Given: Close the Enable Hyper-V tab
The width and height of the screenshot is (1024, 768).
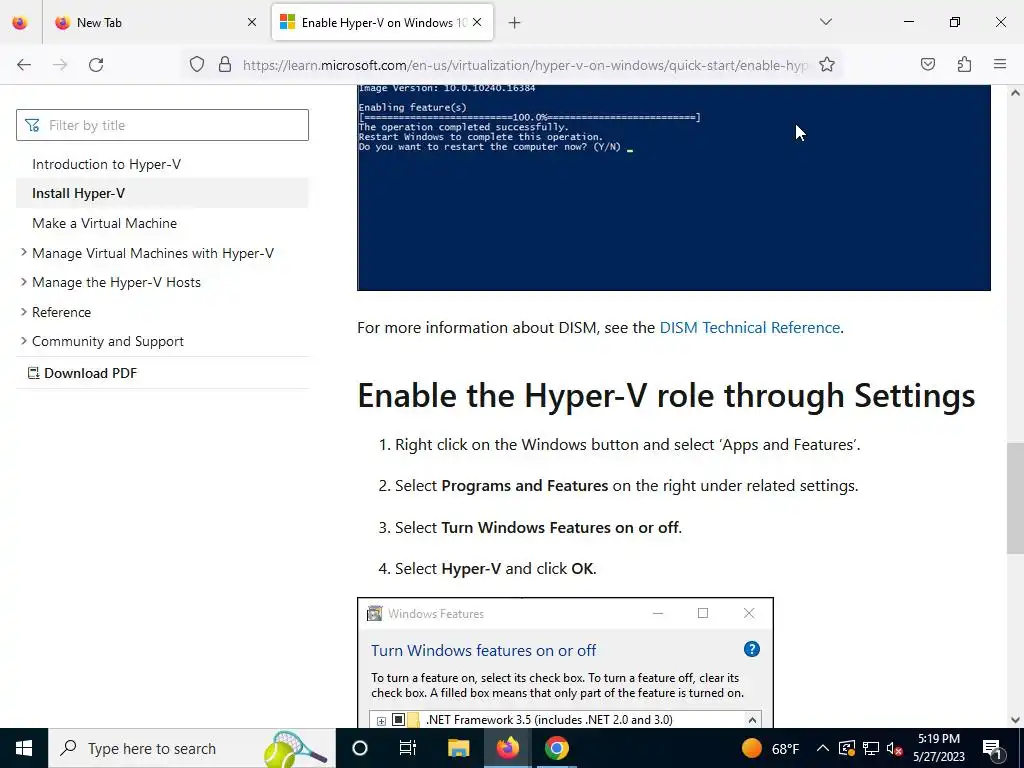Looking at the screenshot, I should (477, 22).
